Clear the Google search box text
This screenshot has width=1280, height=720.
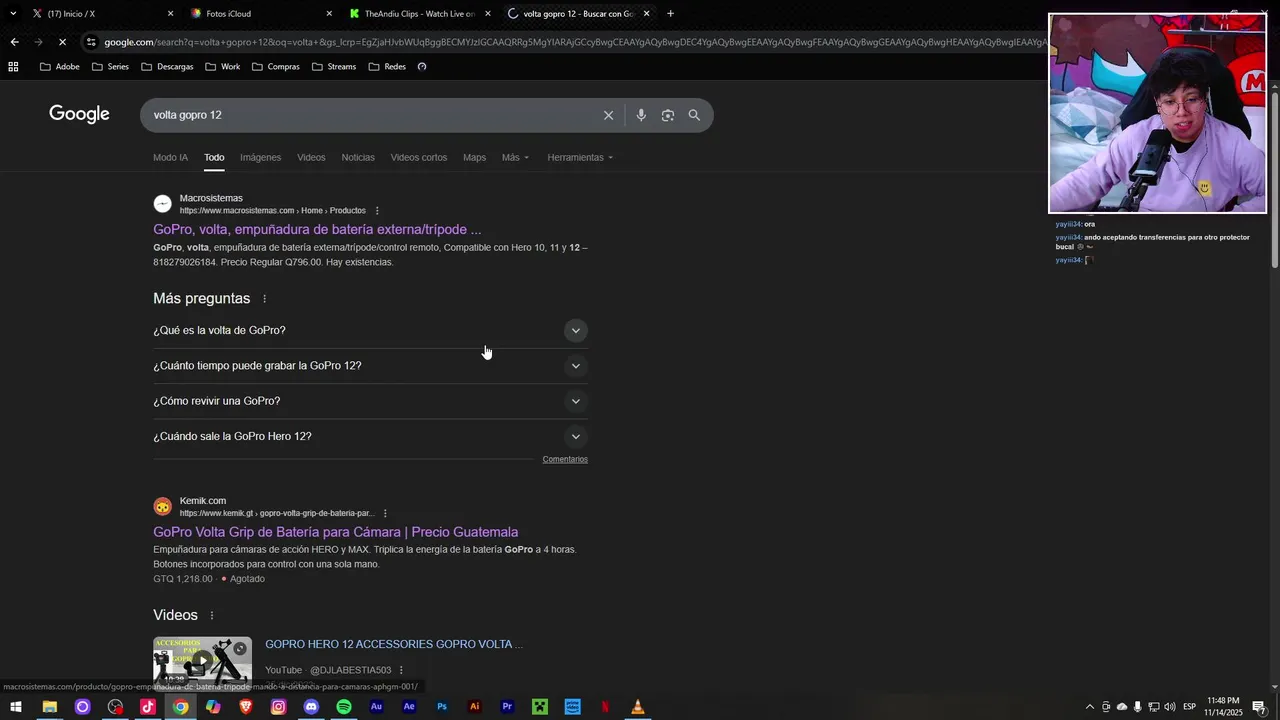point(608,115)
